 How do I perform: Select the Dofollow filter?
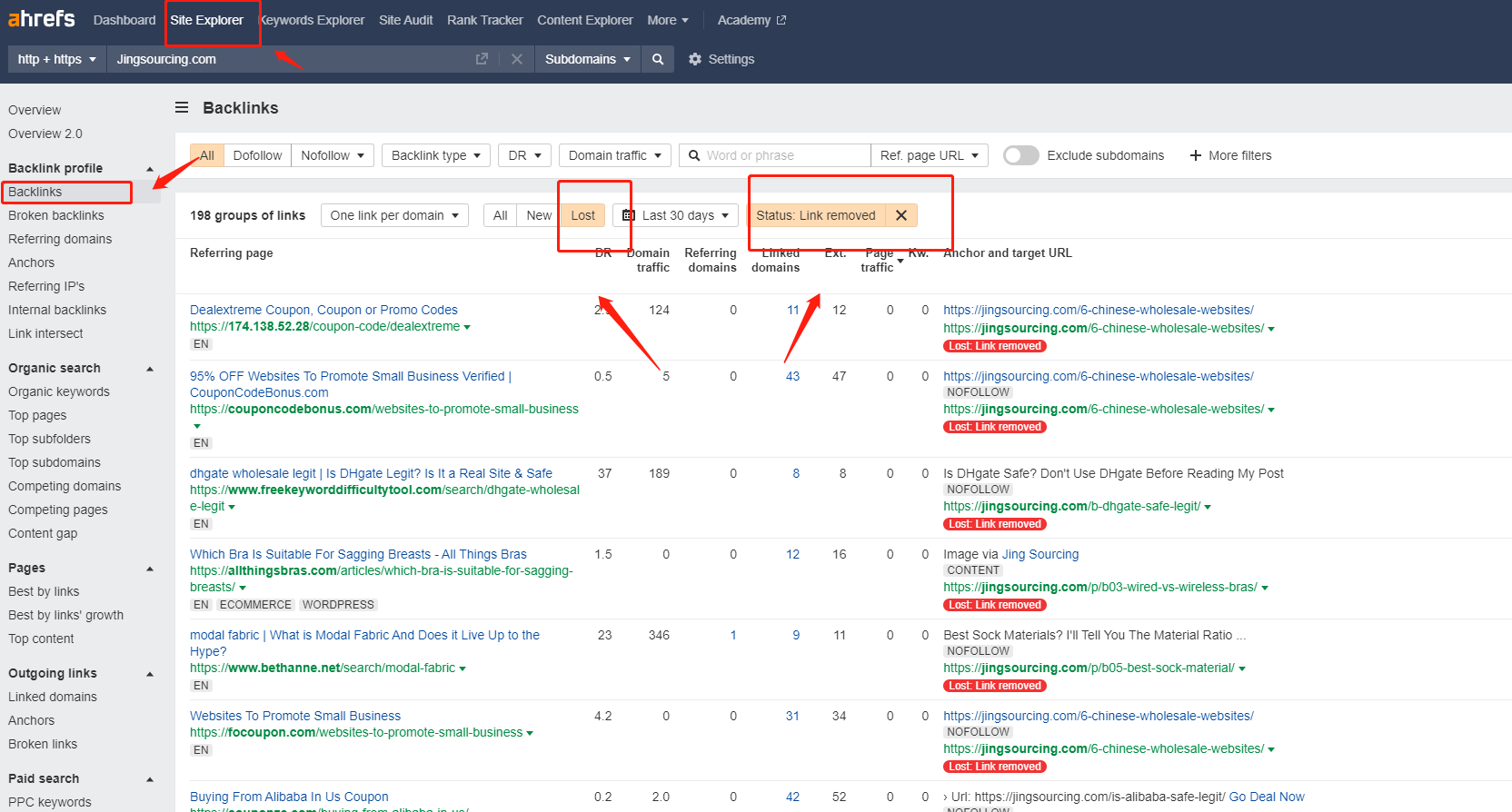pos(257,155)
